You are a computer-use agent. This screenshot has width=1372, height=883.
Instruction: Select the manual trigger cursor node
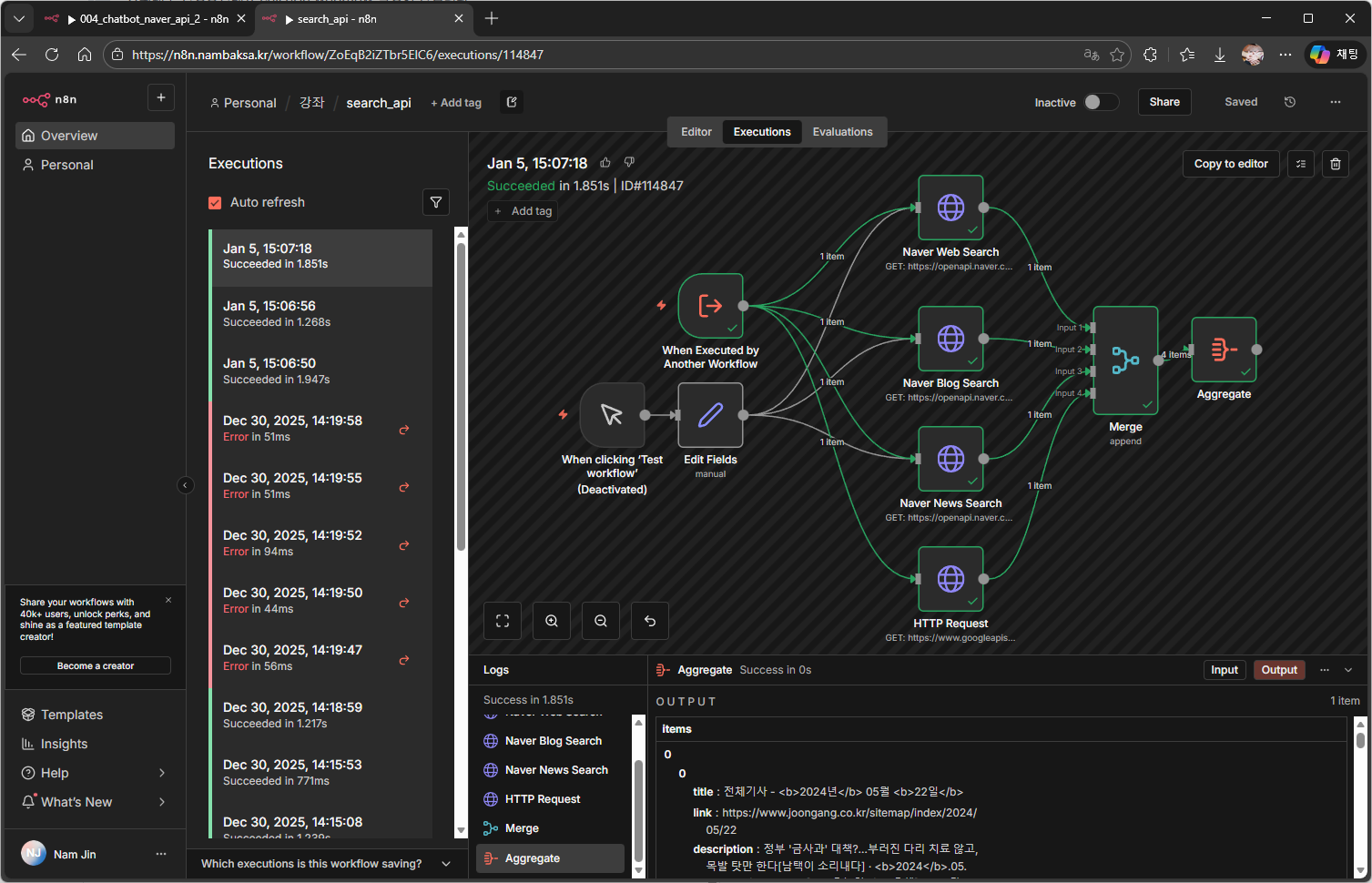tap(612, 415)
